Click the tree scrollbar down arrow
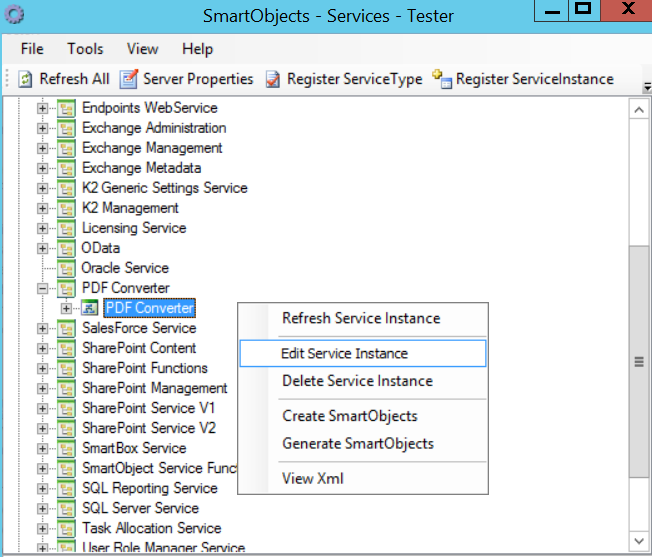This screenshot has height=557, width=652. point(639,541)
